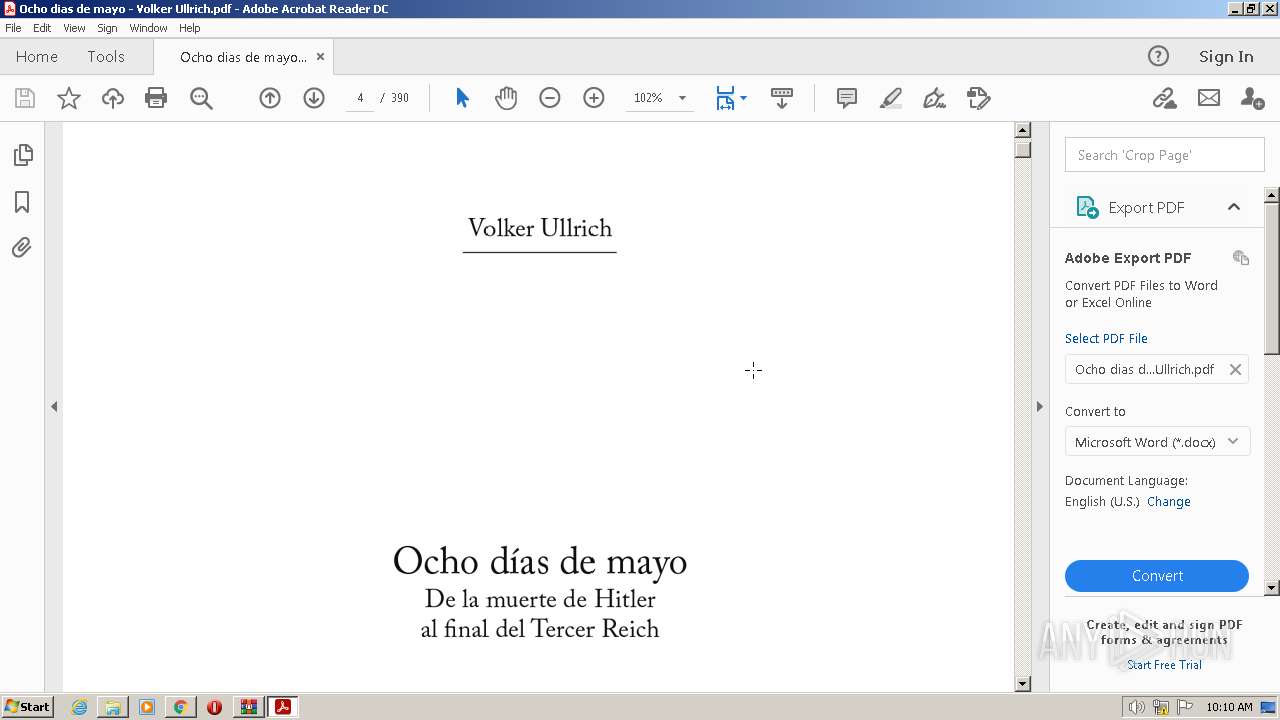Close the Ocho dias de mayo tab

coord(321,57)
